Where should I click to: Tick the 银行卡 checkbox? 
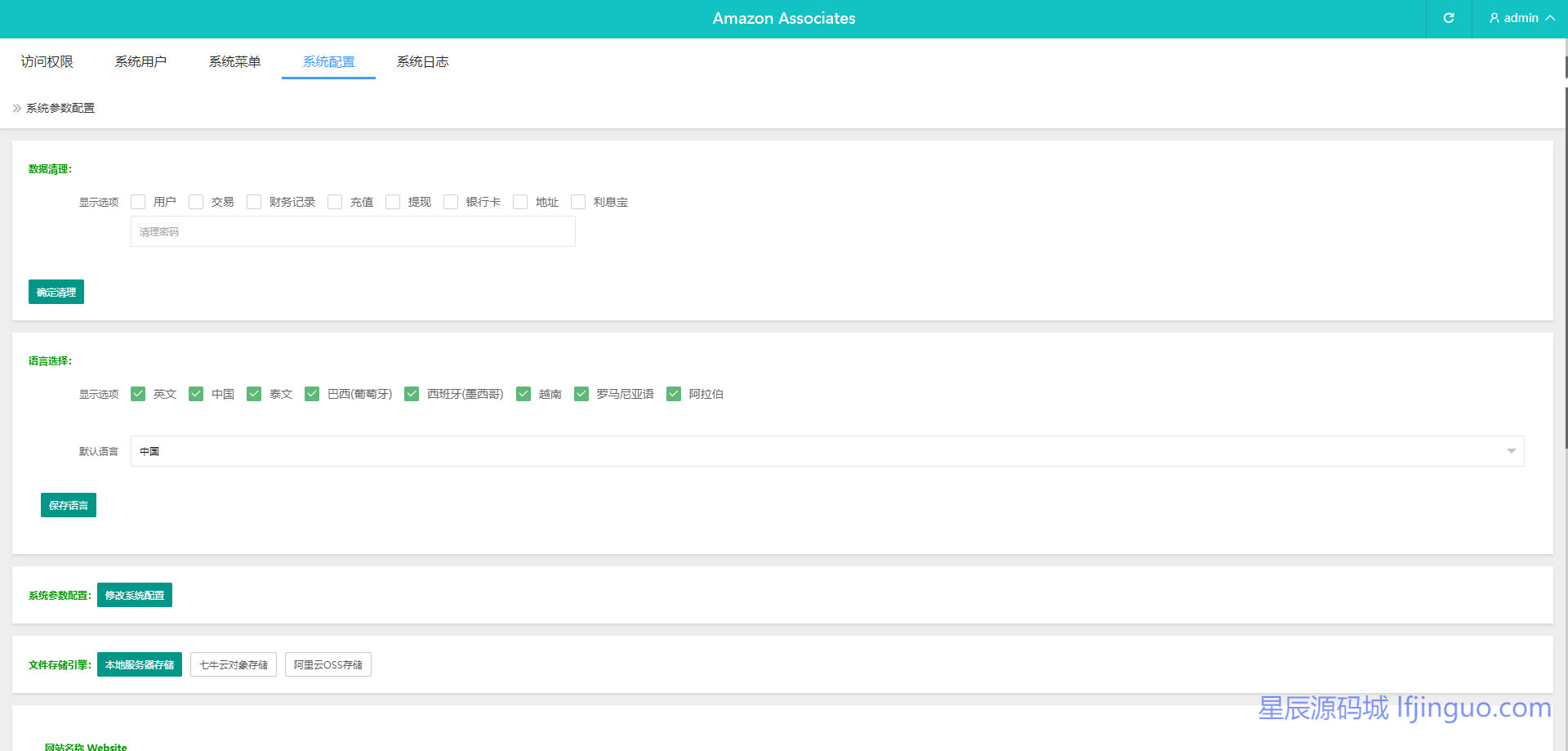tap(451, 202)
